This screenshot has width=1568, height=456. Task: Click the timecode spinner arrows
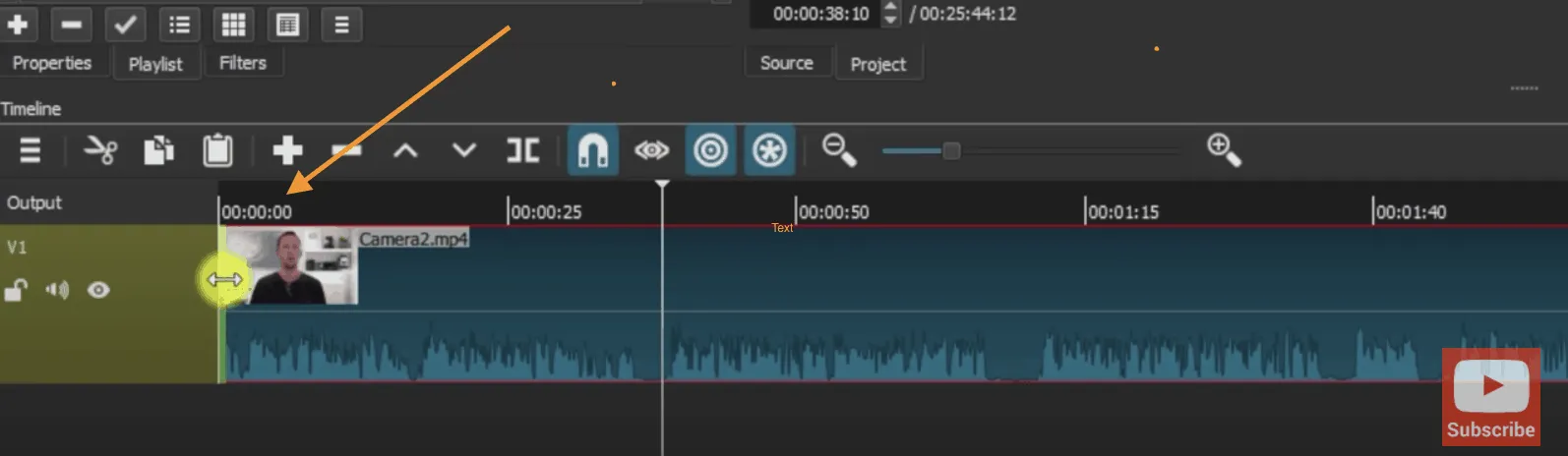890,13
